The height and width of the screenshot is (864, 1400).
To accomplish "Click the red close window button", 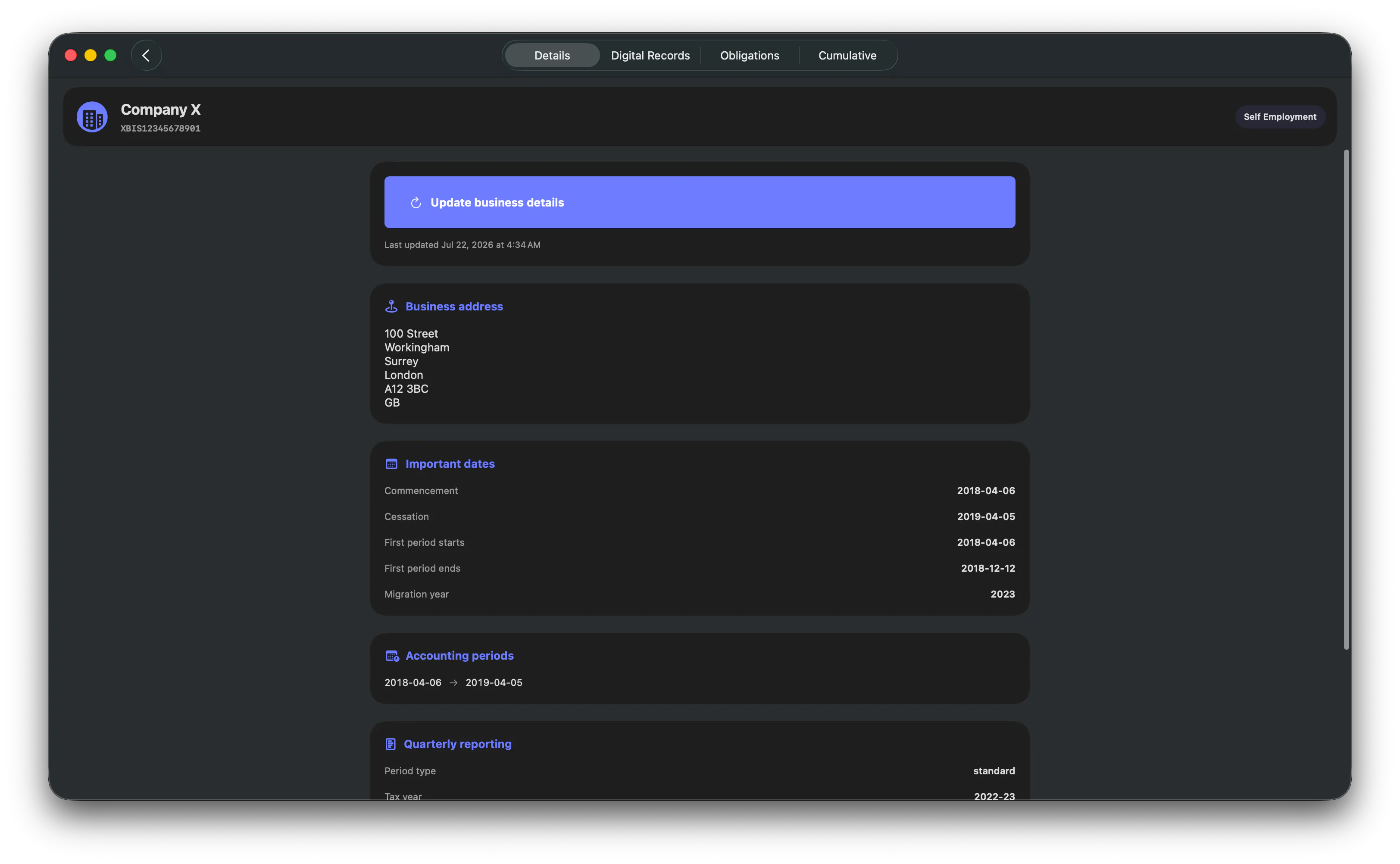I will click(71, 56).
